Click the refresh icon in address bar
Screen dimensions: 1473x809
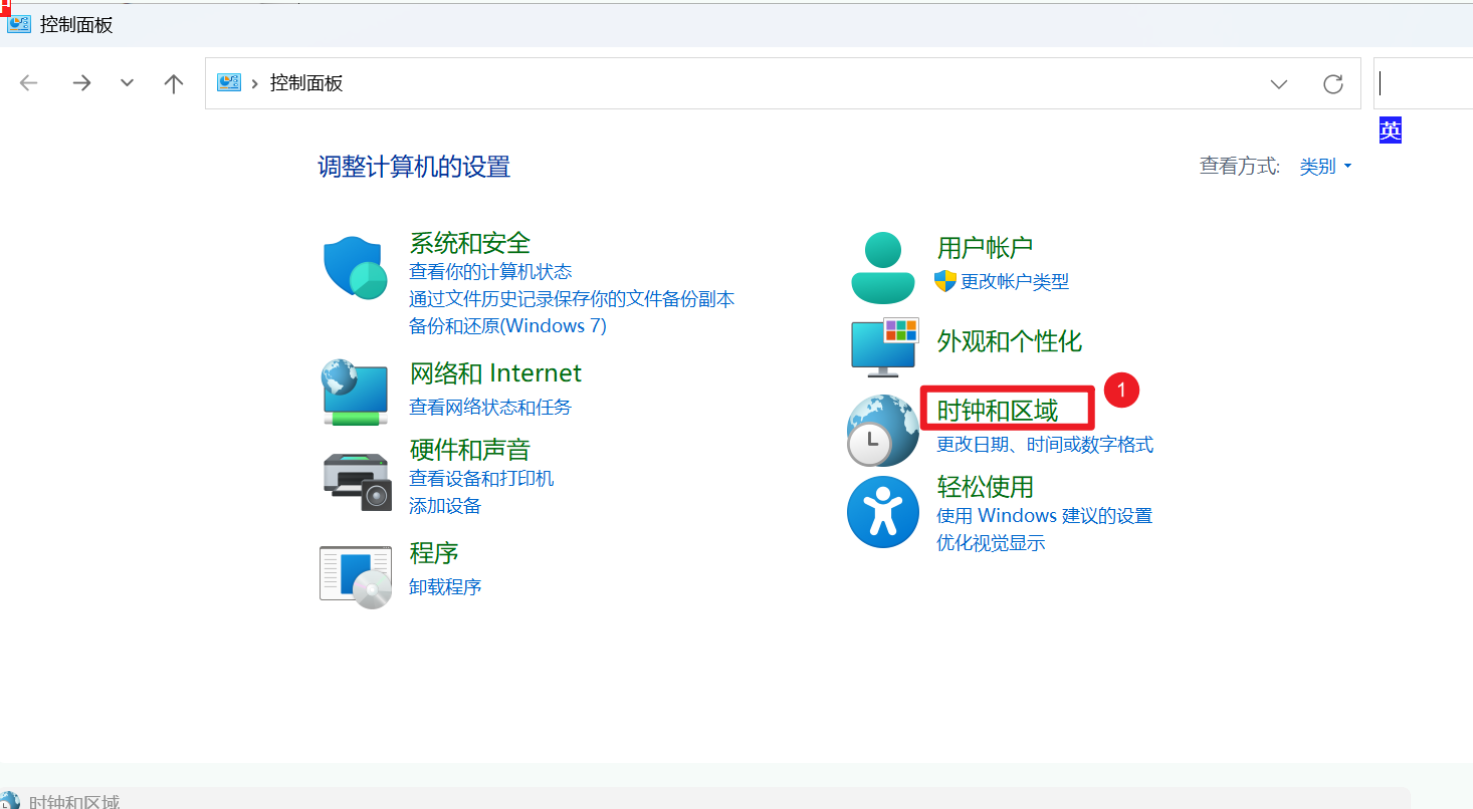point(1334,84)
